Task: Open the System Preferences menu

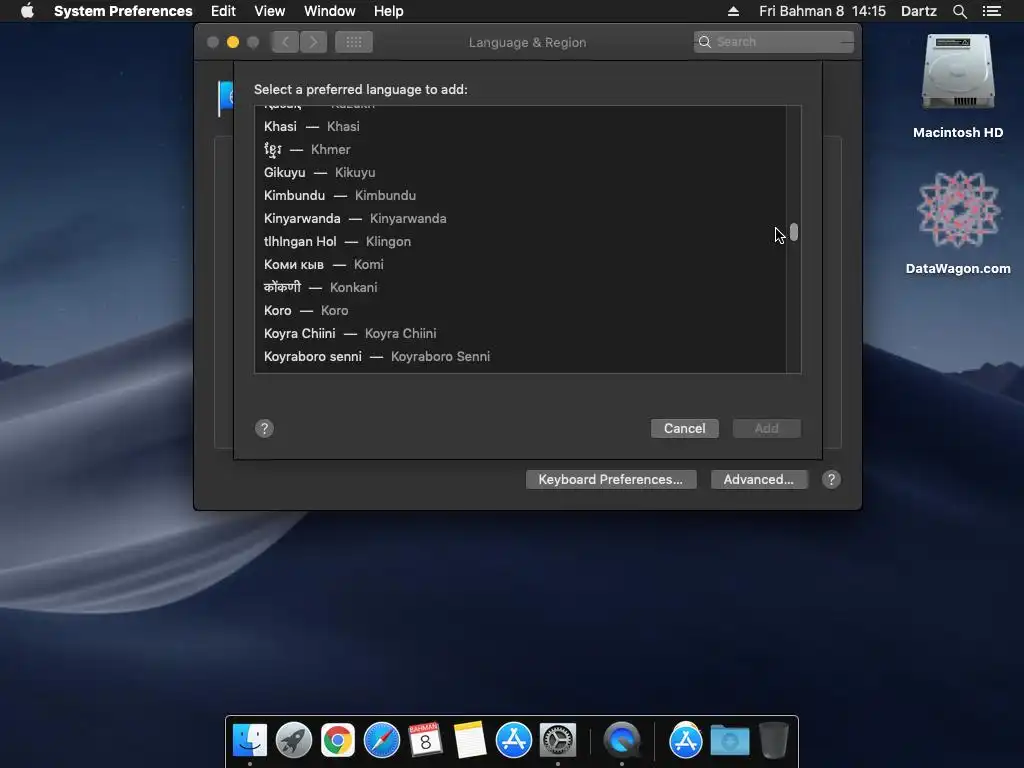Action: click(123, 11)
